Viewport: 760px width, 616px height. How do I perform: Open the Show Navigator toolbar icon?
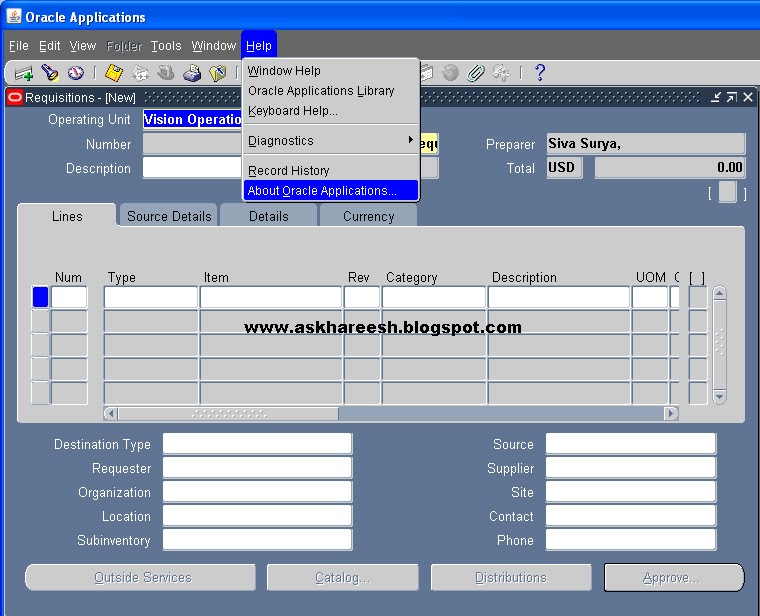click(x=76, y=73)
